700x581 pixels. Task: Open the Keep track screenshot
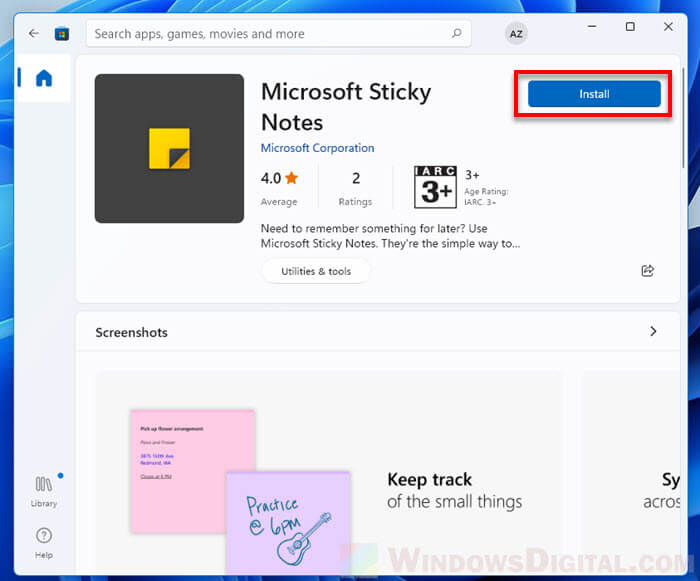pyautogui.click(x=329, y=473)
